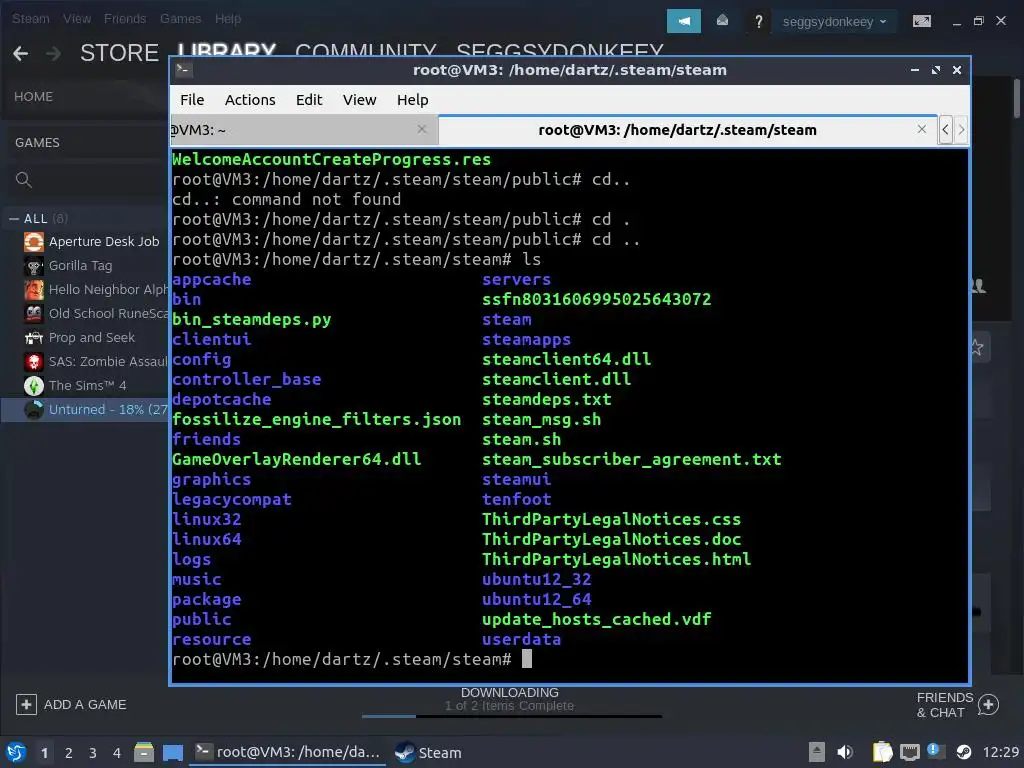
Task: Click 'steam_subscriber_agreement.txt' in terminal output
Action: [632, 460]
